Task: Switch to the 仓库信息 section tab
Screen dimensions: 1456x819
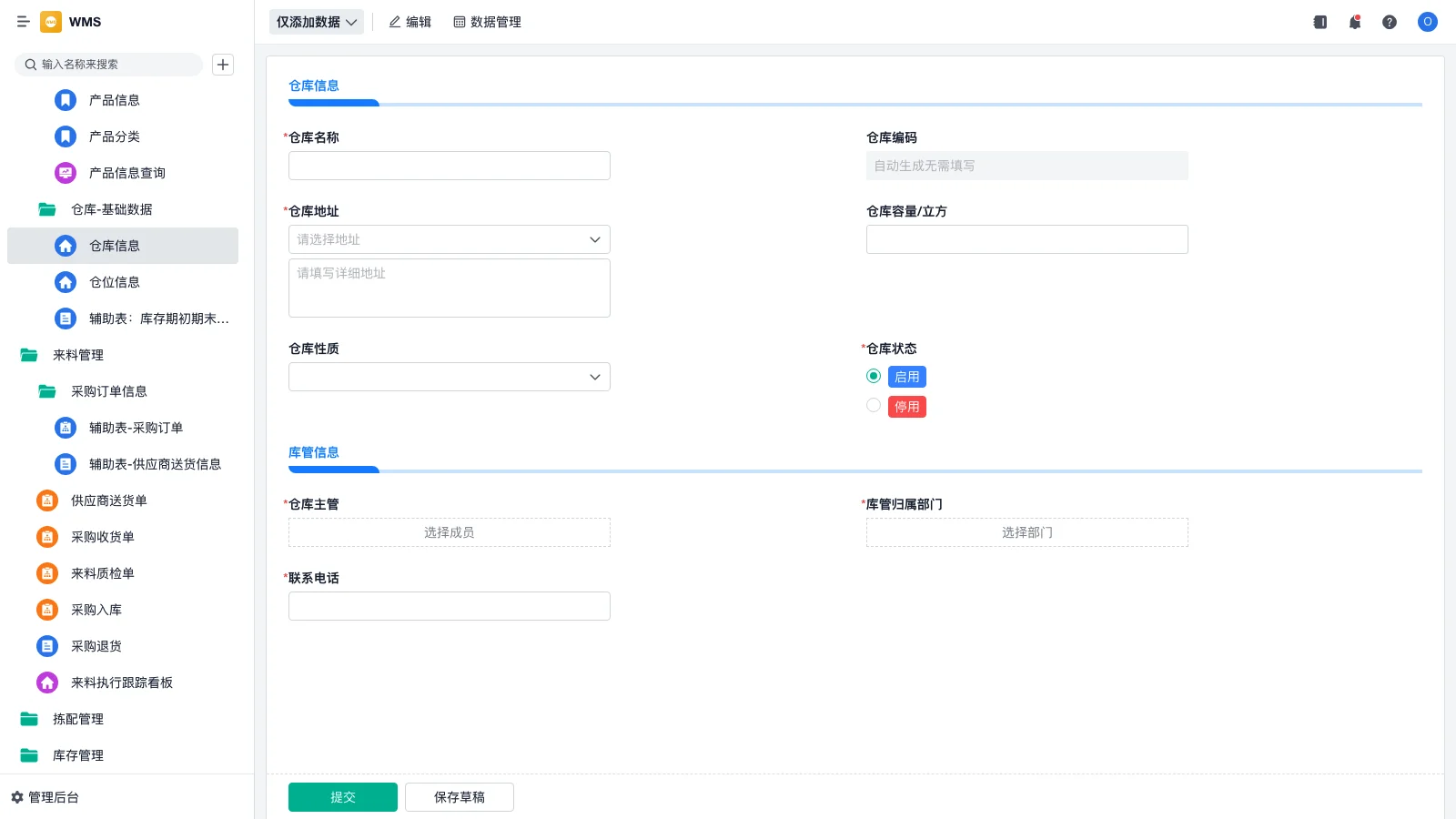Action: pos(314,86)
